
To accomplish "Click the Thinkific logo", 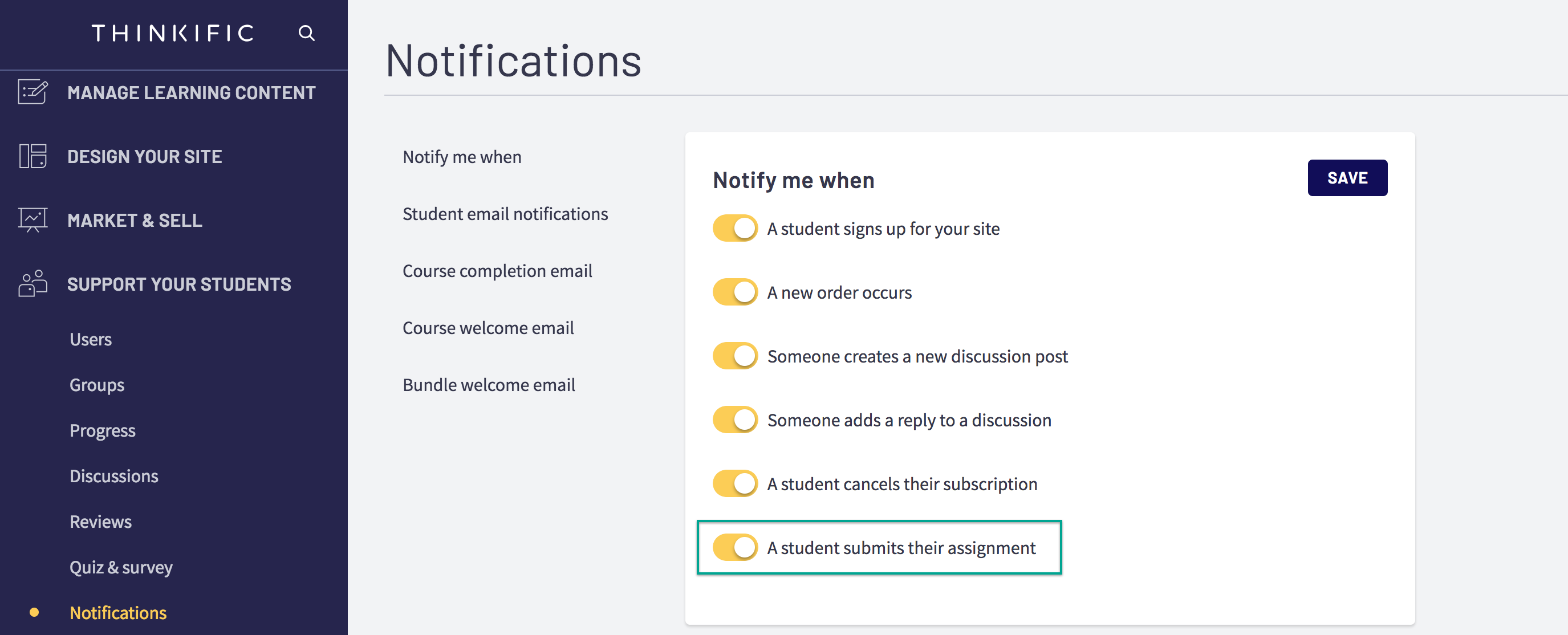I will click(172, 34).
